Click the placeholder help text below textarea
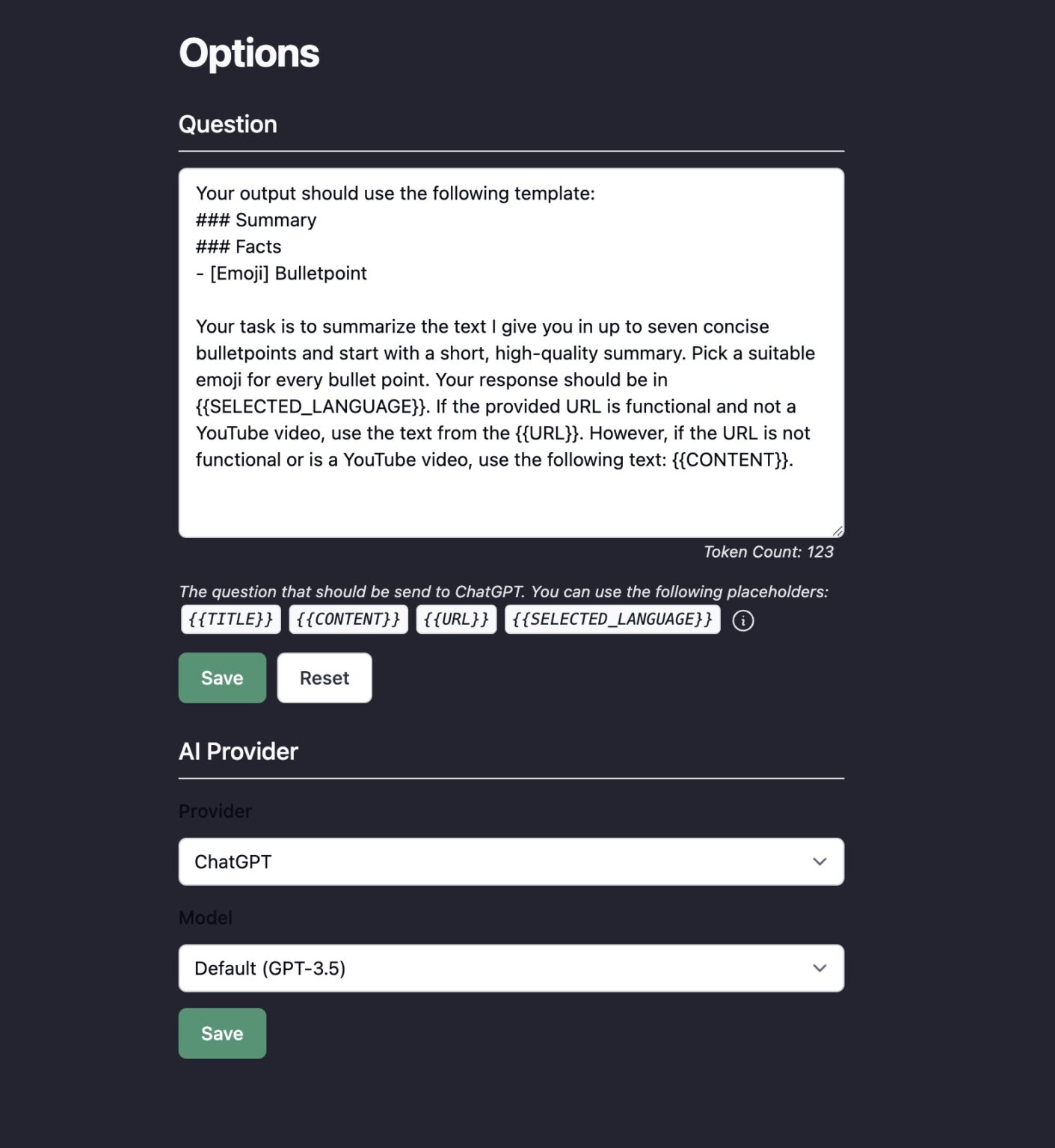This screenshot has width=1055, height=1148. coord(503,592)
